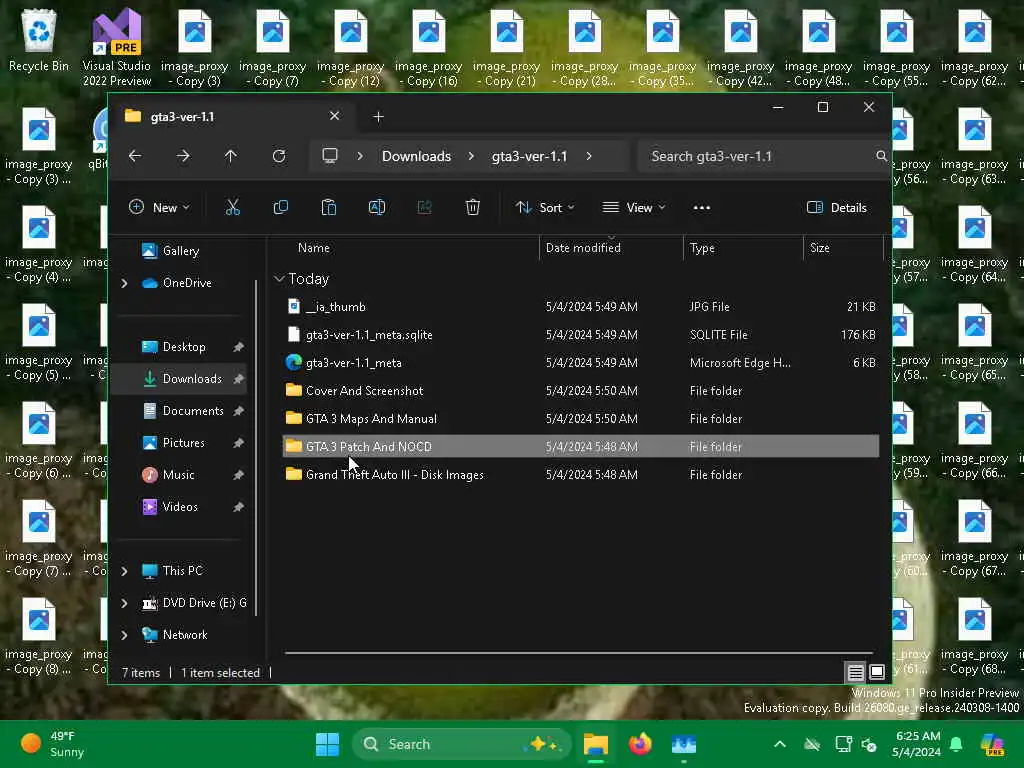
Task: Add a new tab with plus button
Action: point(378,117)
